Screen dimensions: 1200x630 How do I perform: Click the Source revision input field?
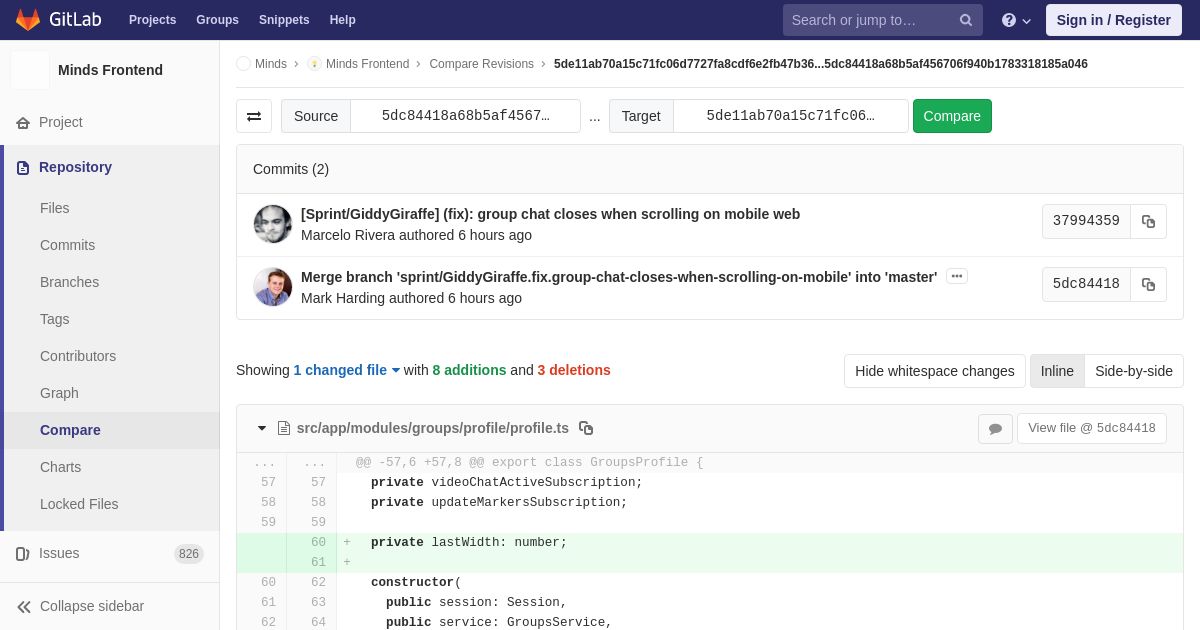point(465,116)
